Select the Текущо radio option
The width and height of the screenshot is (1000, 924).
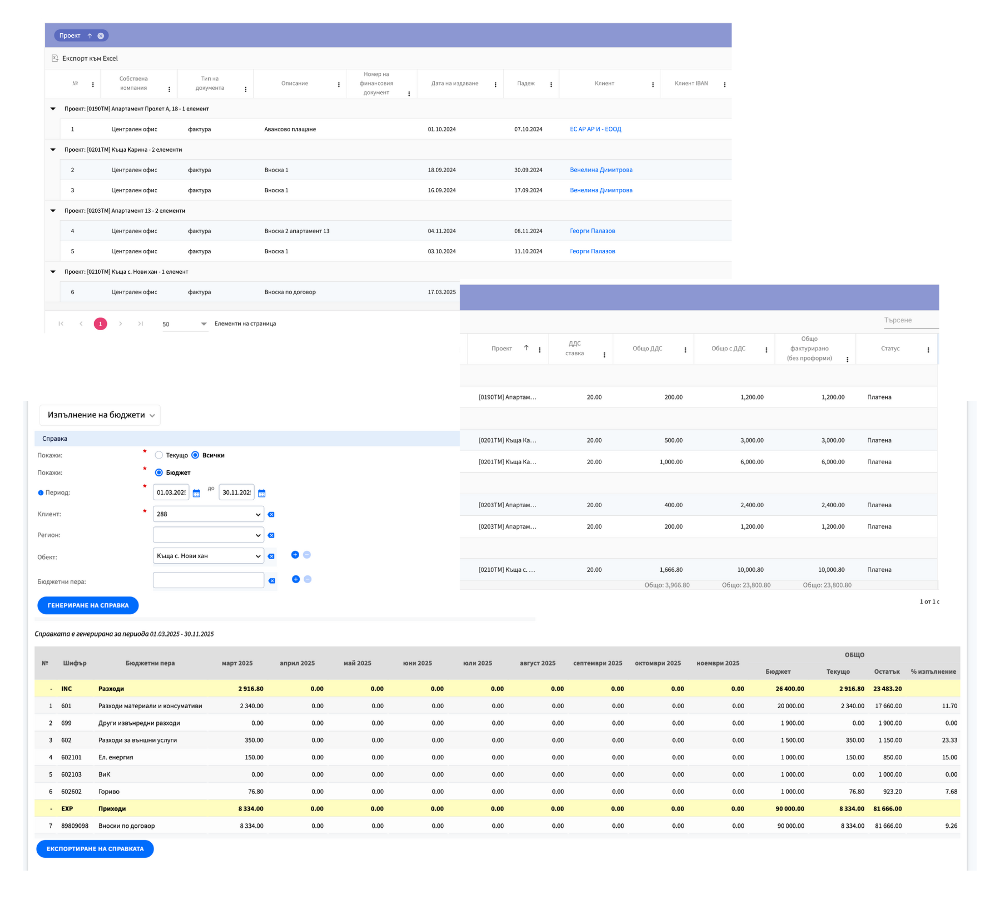[158, 455]
